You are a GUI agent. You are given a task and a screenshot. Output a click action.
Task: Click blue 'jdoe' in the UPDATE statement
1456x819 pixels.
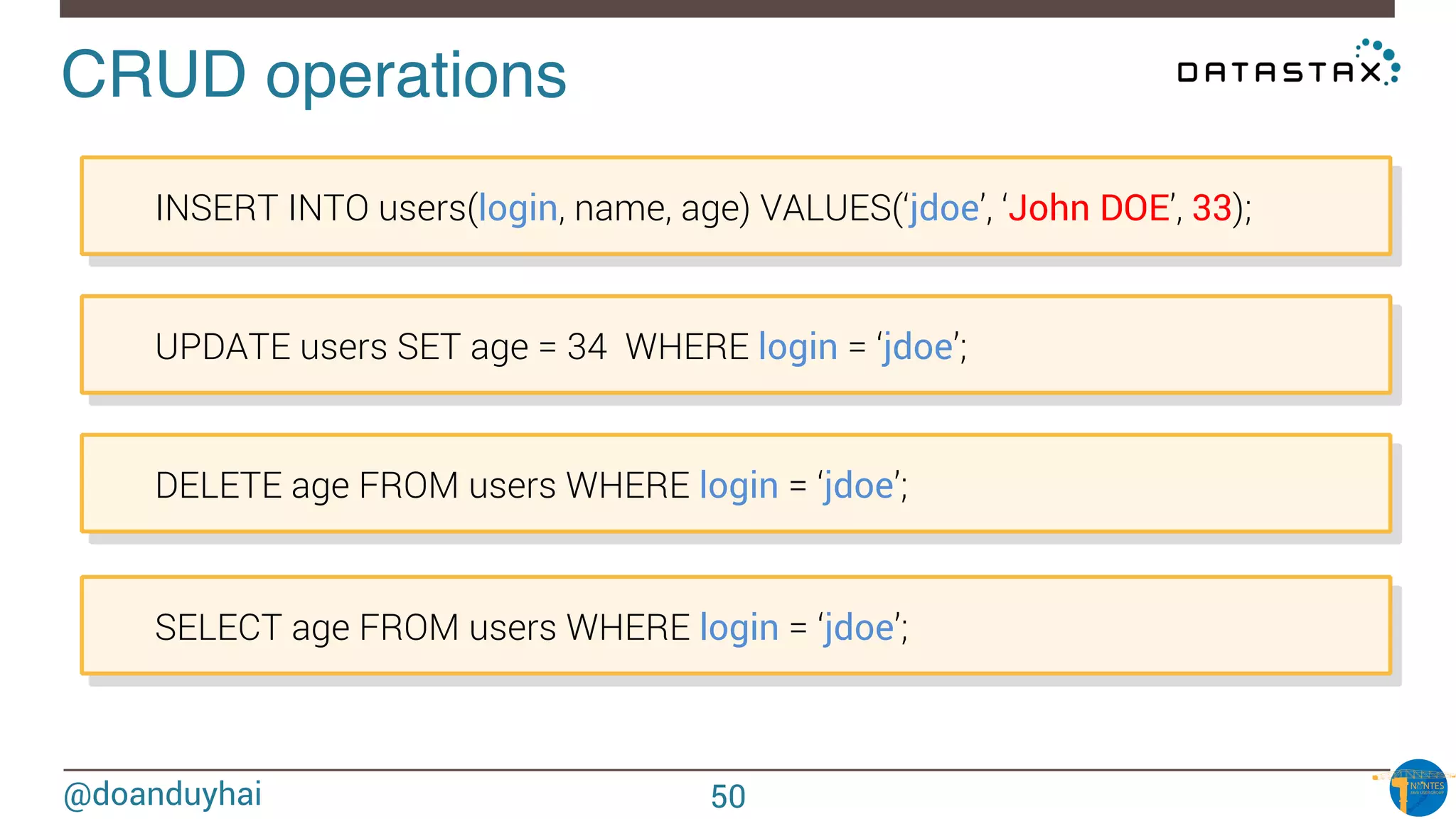(918, 348)
